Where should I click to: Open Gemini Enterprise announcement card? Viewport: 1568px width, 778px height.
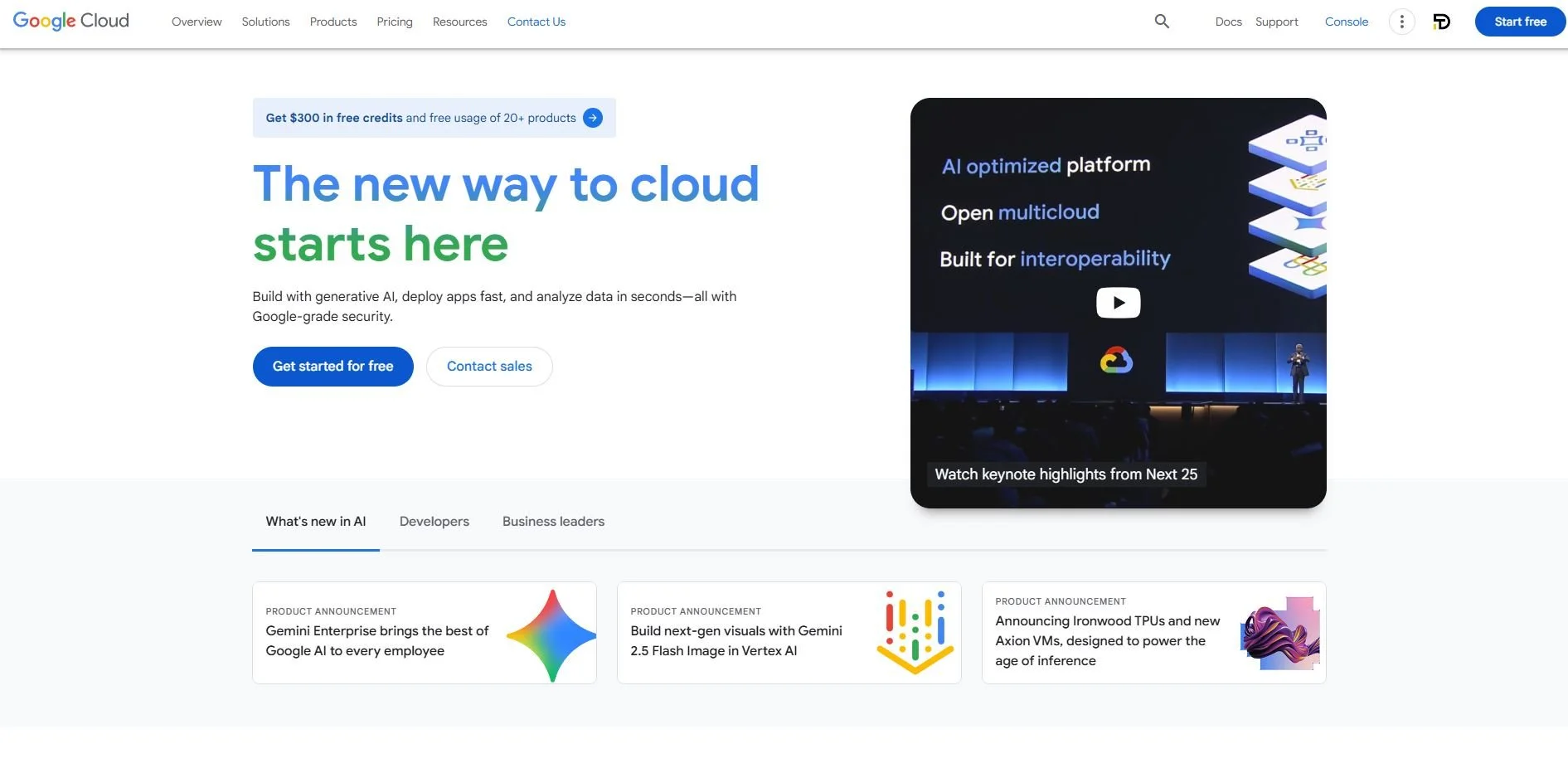tap(424, 633)
